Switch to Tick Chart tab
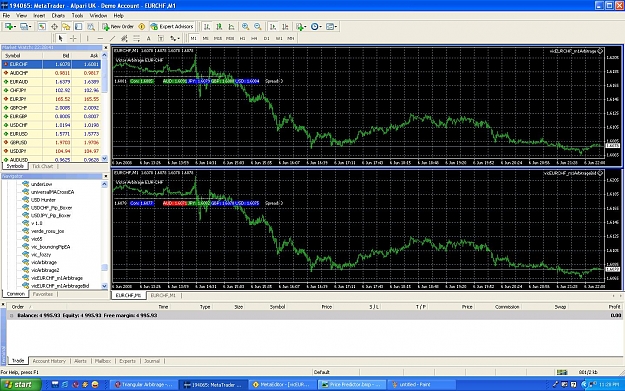 click(42, 166)
